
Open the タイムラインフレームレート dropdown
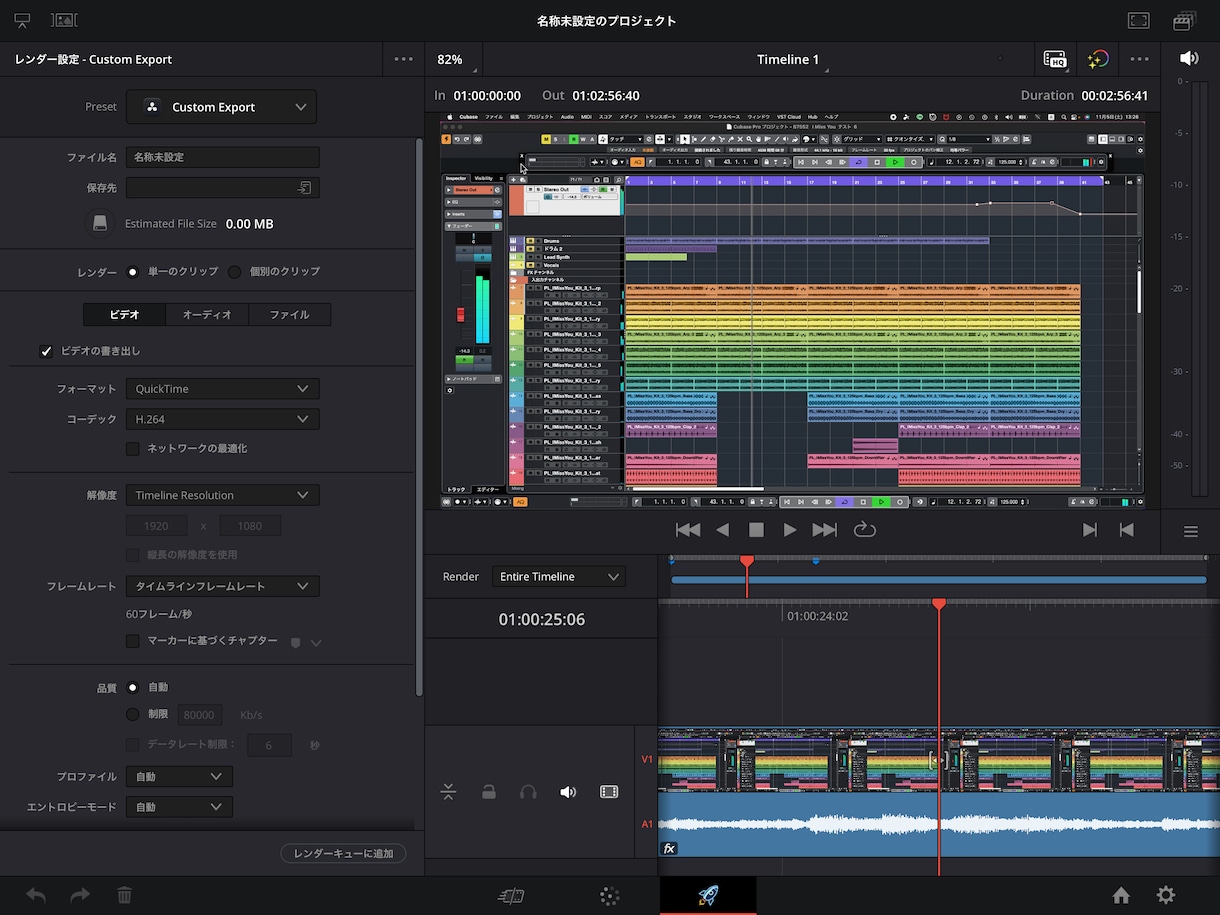pos(223,586)
